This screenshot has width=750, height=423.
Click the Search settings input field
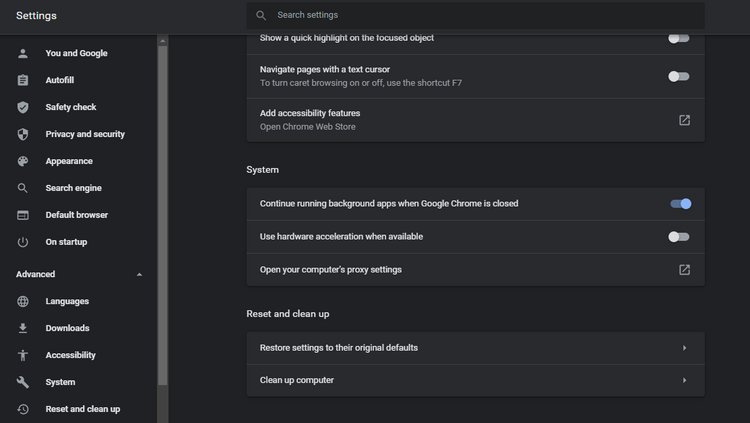pyautogui.click(x=475, y=15)
